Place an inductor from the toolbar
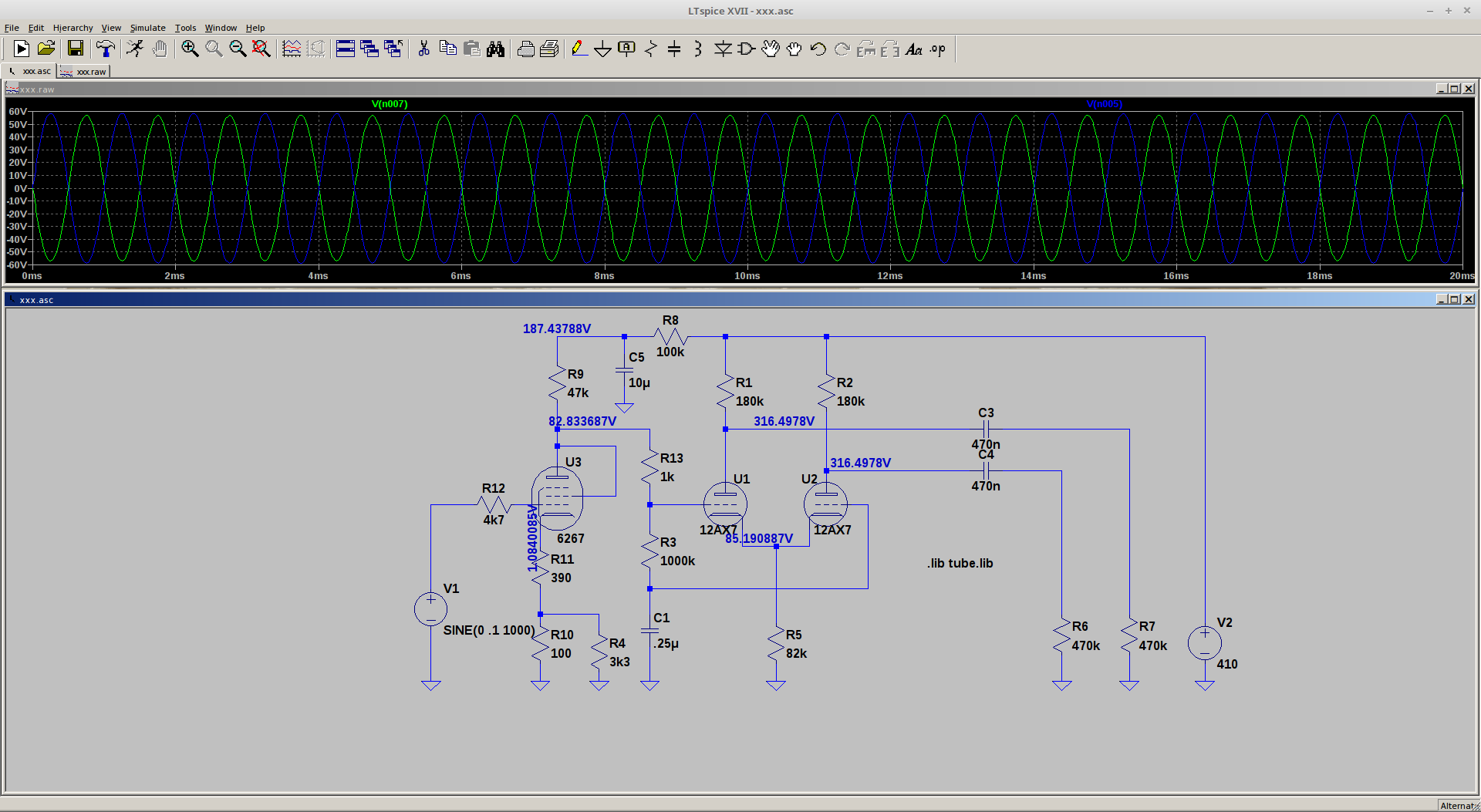Image resolution: width=1481 pixels, height=812 pixels. (x=698, y=49)
